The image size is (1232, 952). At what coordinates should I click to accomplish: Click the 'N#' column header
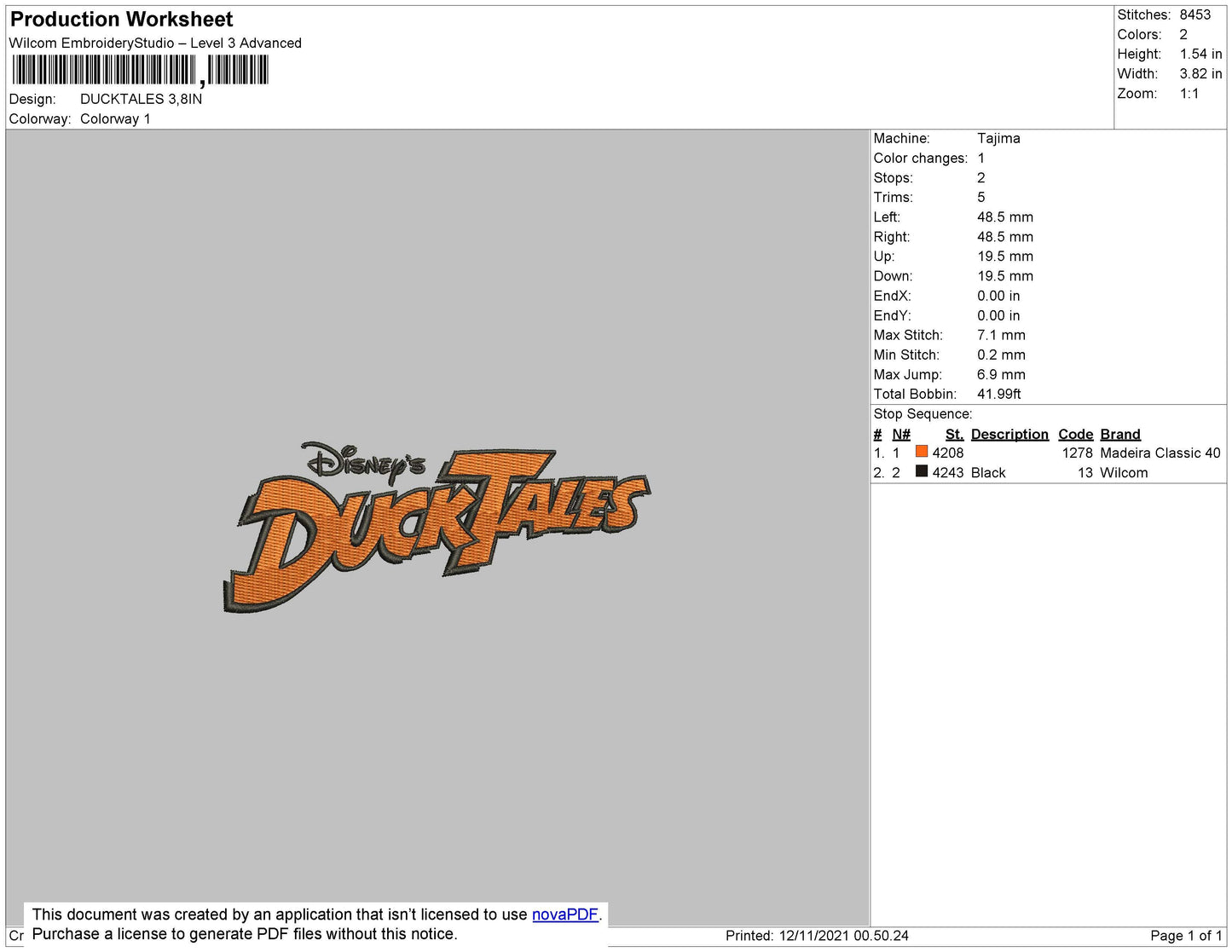coord(901,434)
